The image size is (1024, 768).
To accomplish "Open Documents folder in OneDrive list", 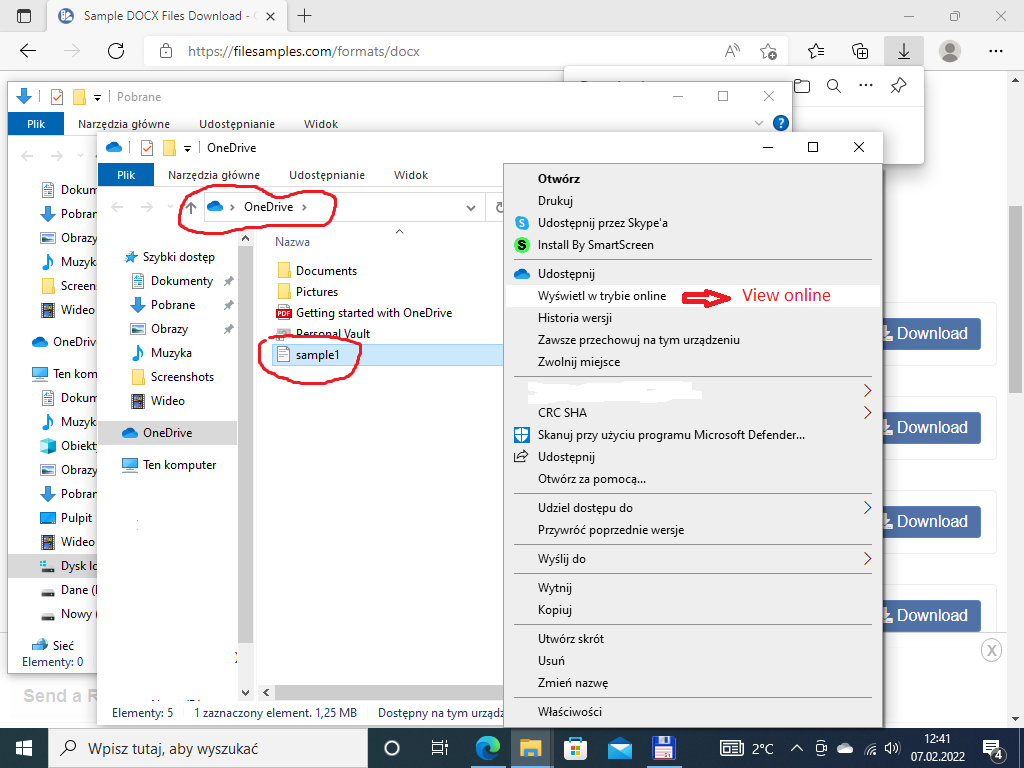I will 326,271.
